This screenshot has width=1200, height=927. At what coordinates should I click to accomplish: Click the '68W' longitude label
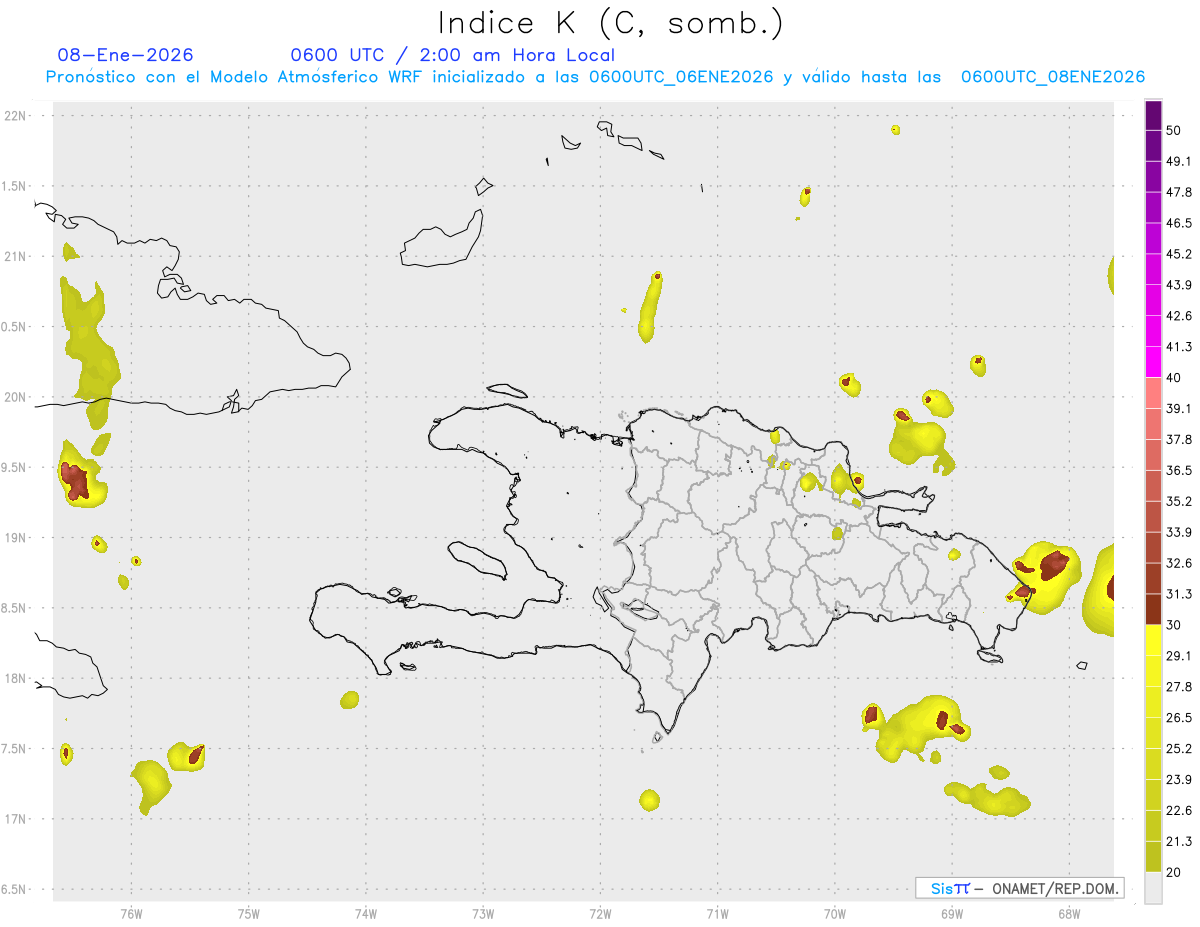pos(1069,913)
